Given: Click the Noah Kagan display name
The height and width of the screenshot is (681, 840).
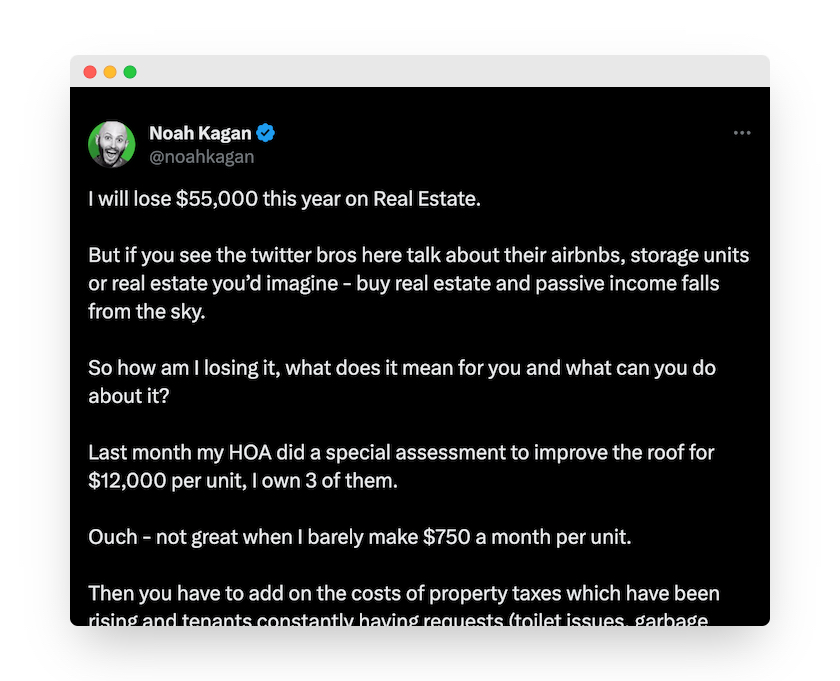Looking at the screenshot, I should pyautogui.click(x=200, y=133).
